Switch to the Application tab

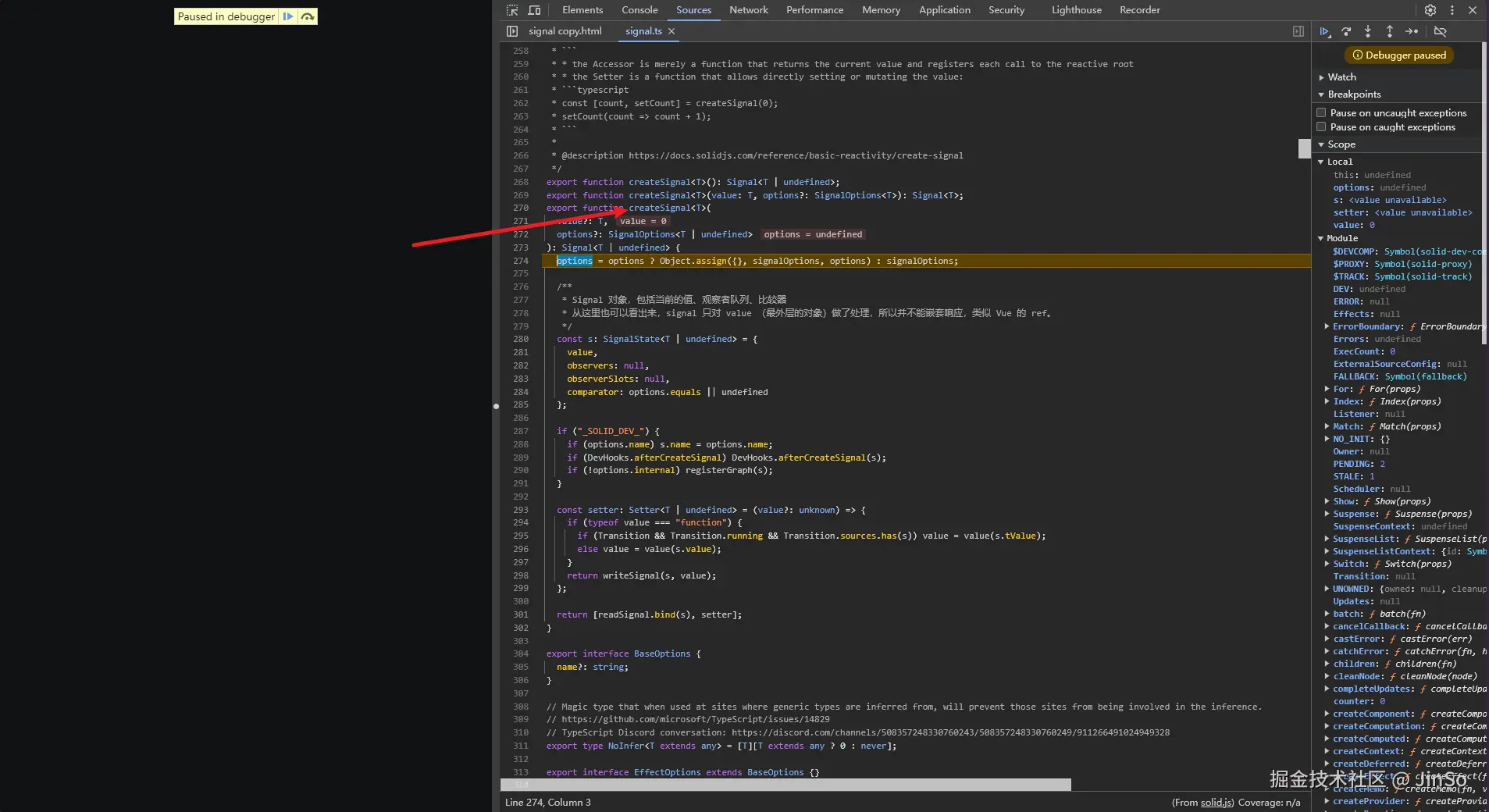click(945, 10)
